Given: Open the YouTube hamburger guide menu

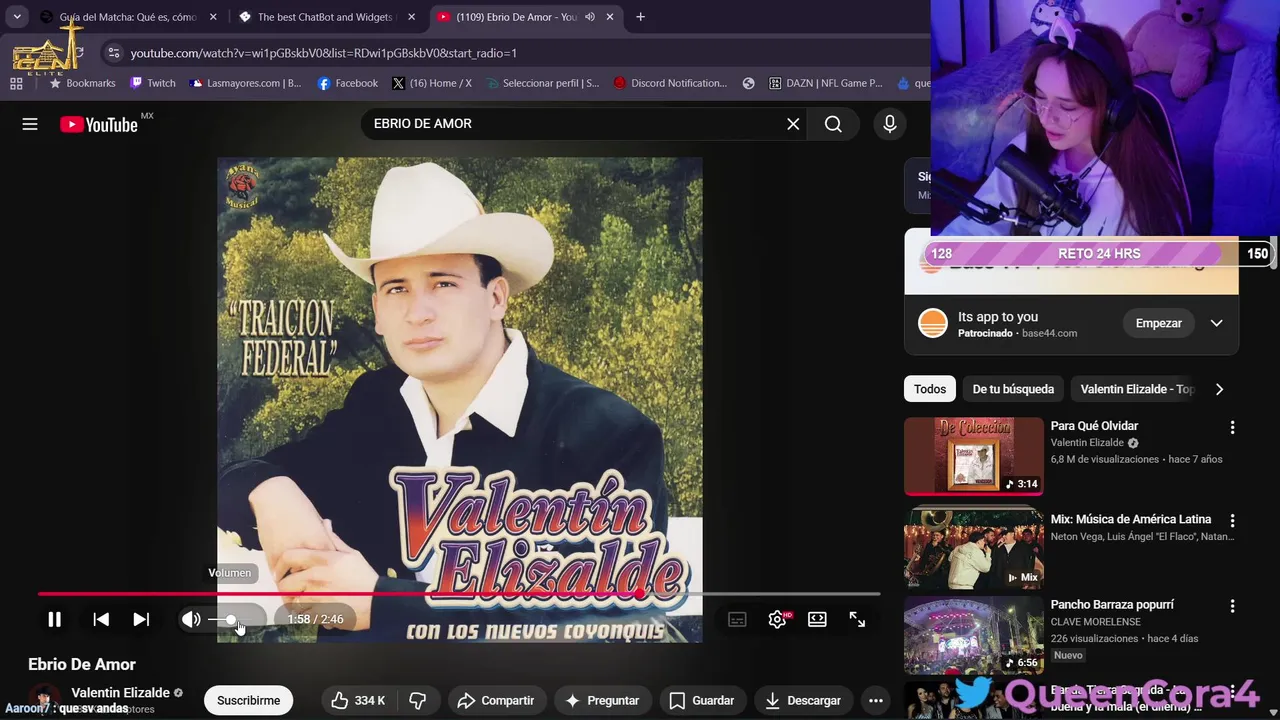Looking at the screenshot, I should (30, 124).
